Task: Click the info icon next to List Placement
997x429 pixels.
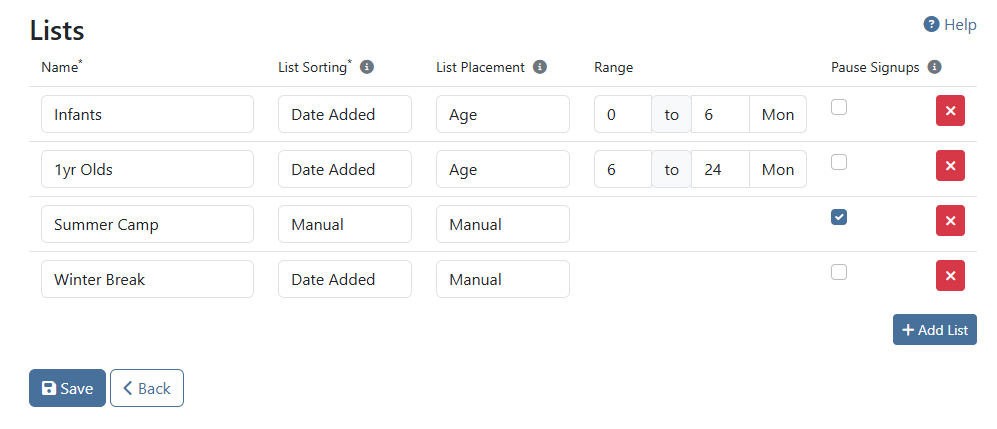Action: coord(540,67)
